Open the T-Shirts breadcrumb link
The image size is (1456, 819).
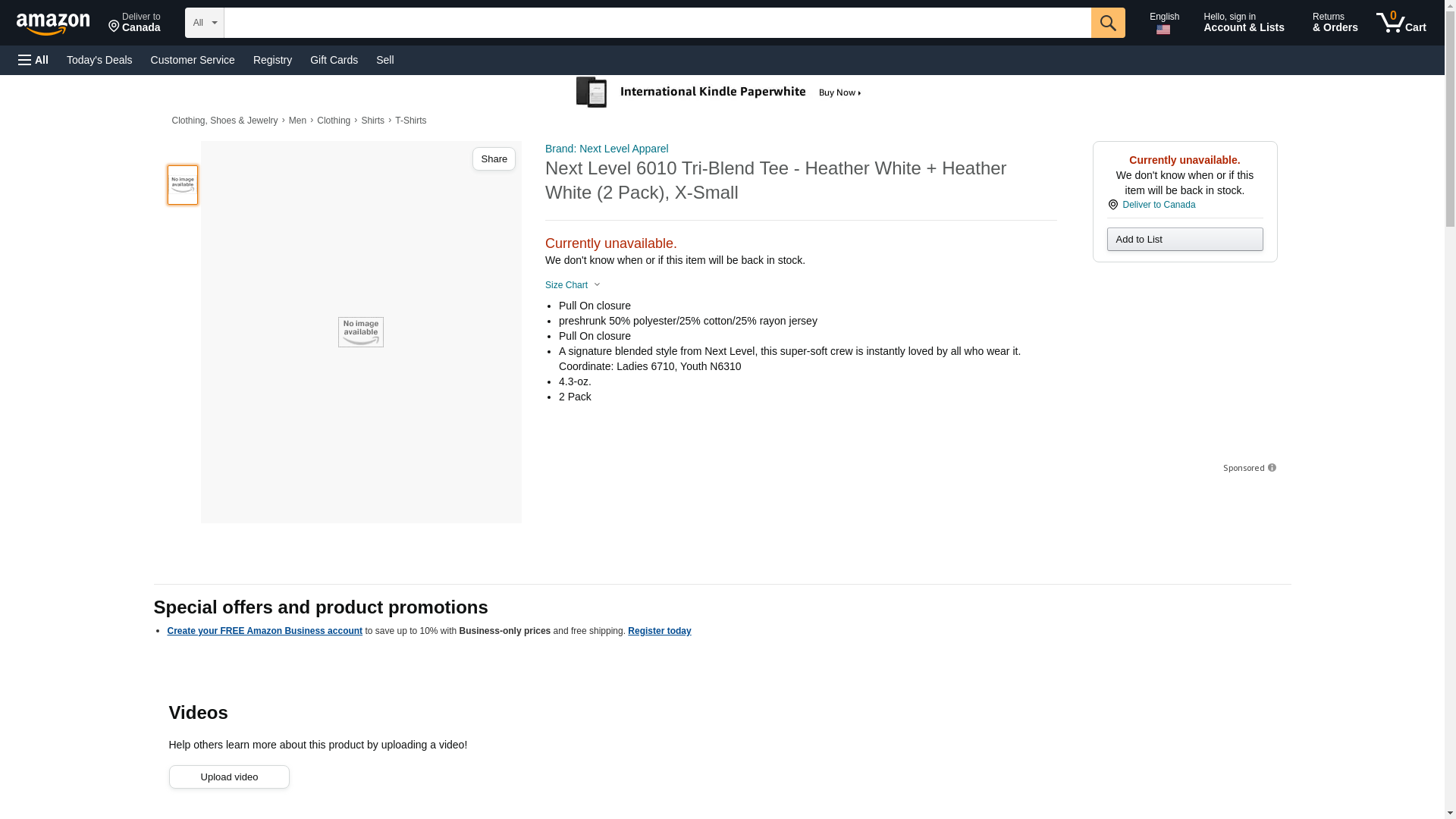(410, 121)
